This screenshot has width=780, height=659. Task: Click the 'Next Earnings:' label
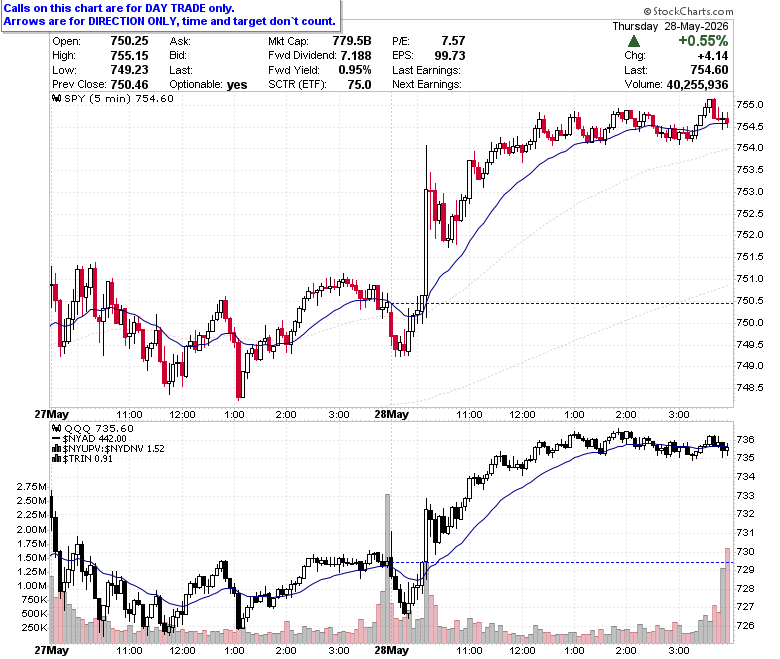point(427,85)
